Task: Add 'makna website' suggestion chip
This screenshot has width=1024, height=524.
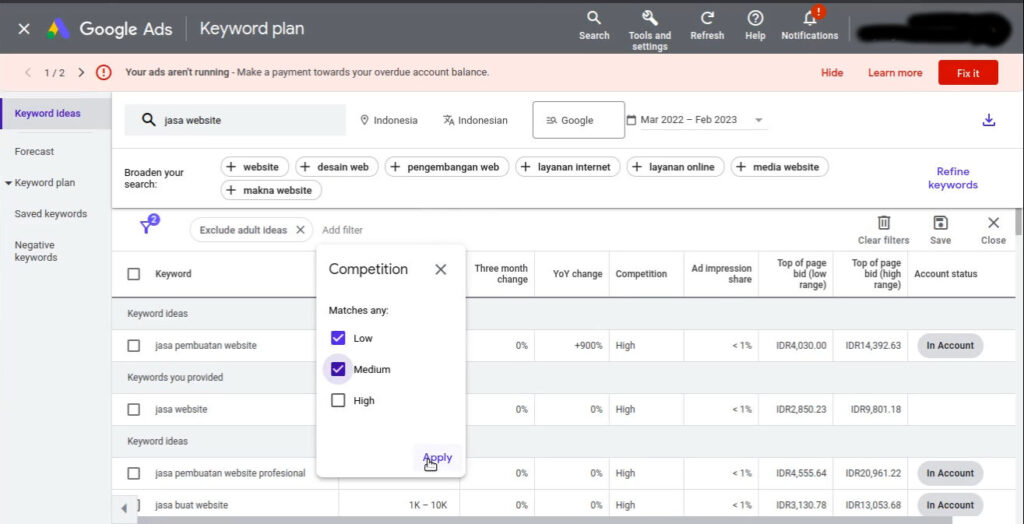Action: click(x=271, y=191)
